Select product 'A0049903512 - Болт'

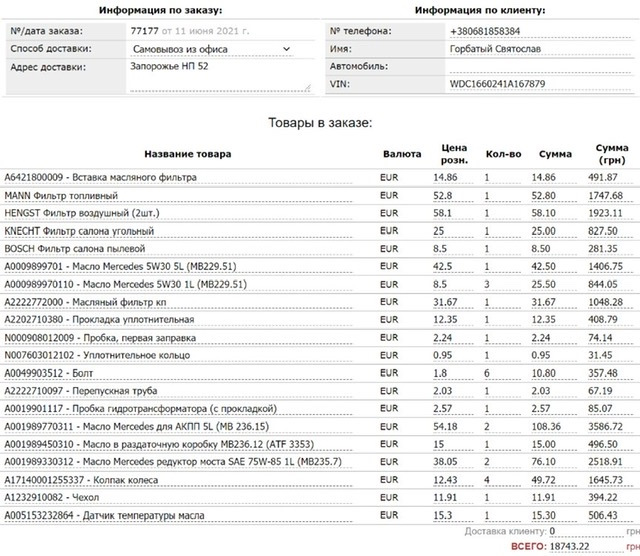click(178, 373)
